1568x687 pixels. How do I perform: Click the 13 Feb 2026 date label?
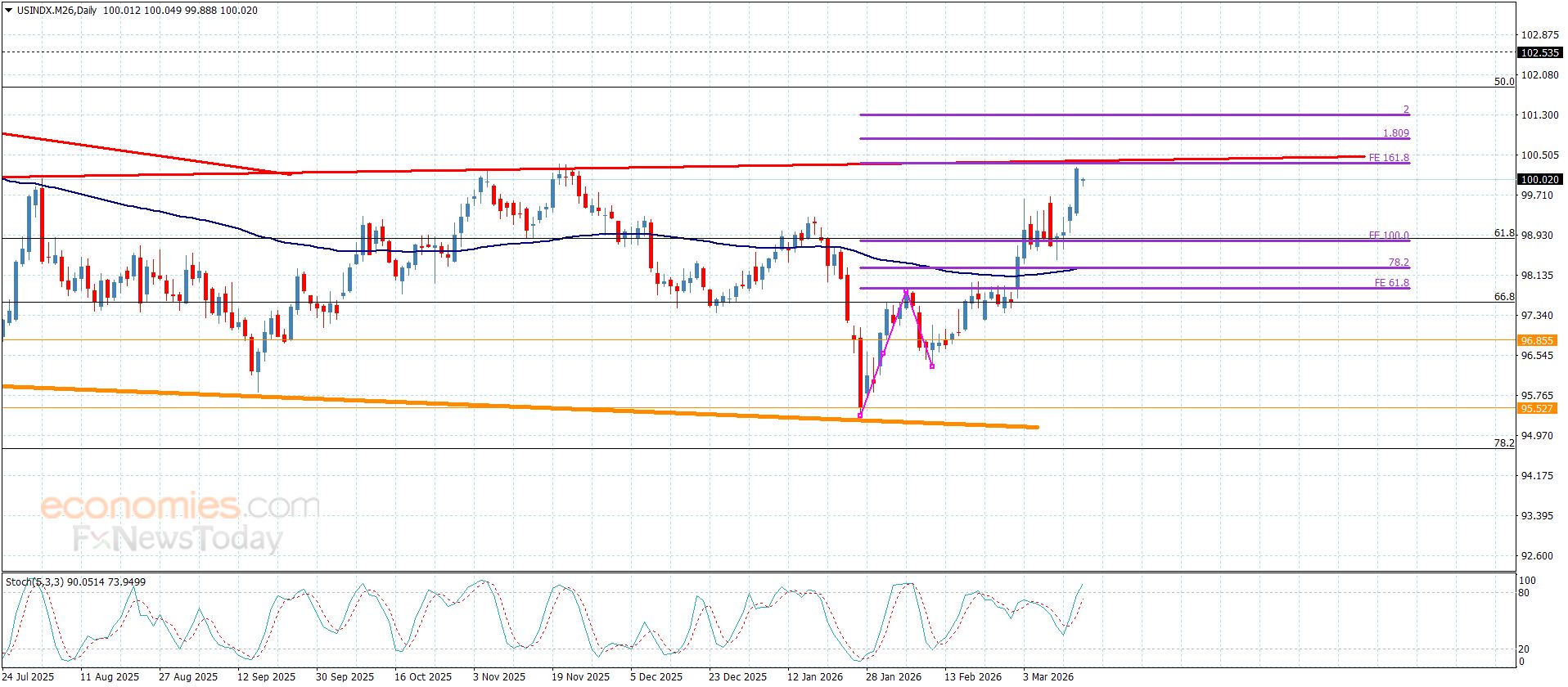pyautogui.click(x=972, y=676)
